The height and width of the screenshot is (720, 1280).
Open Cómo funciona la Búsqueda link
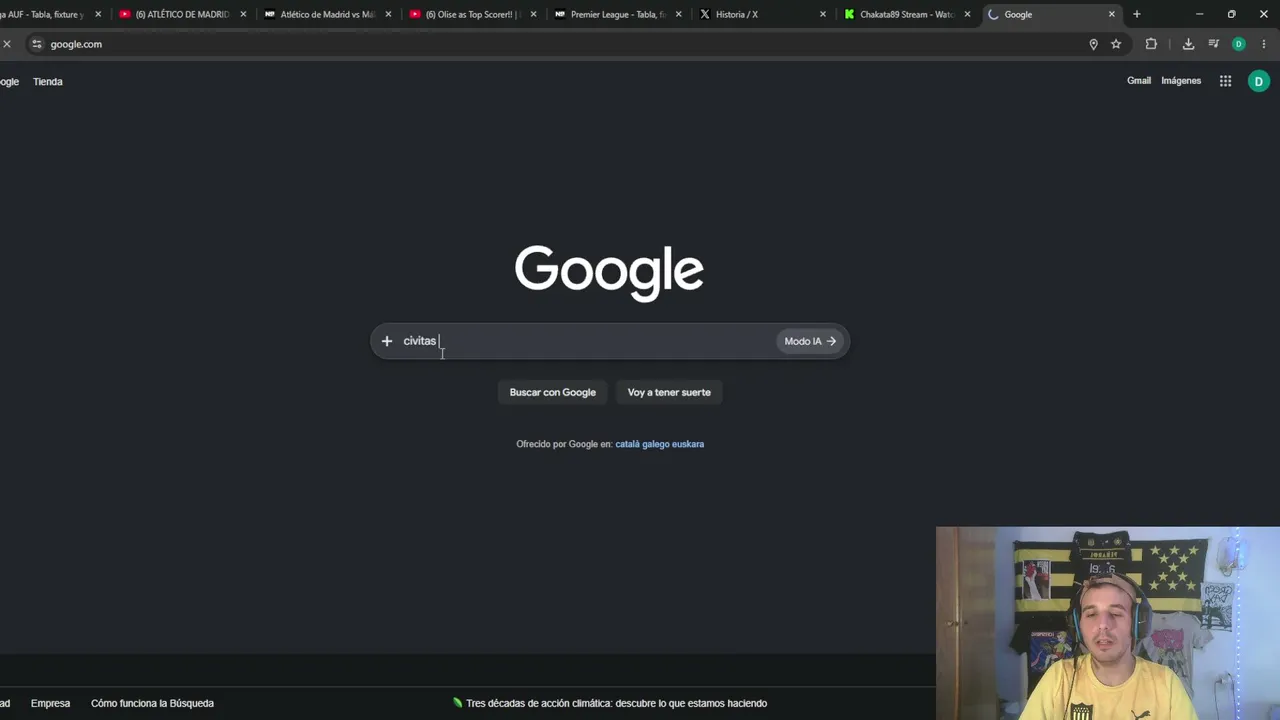pos(152,703)
